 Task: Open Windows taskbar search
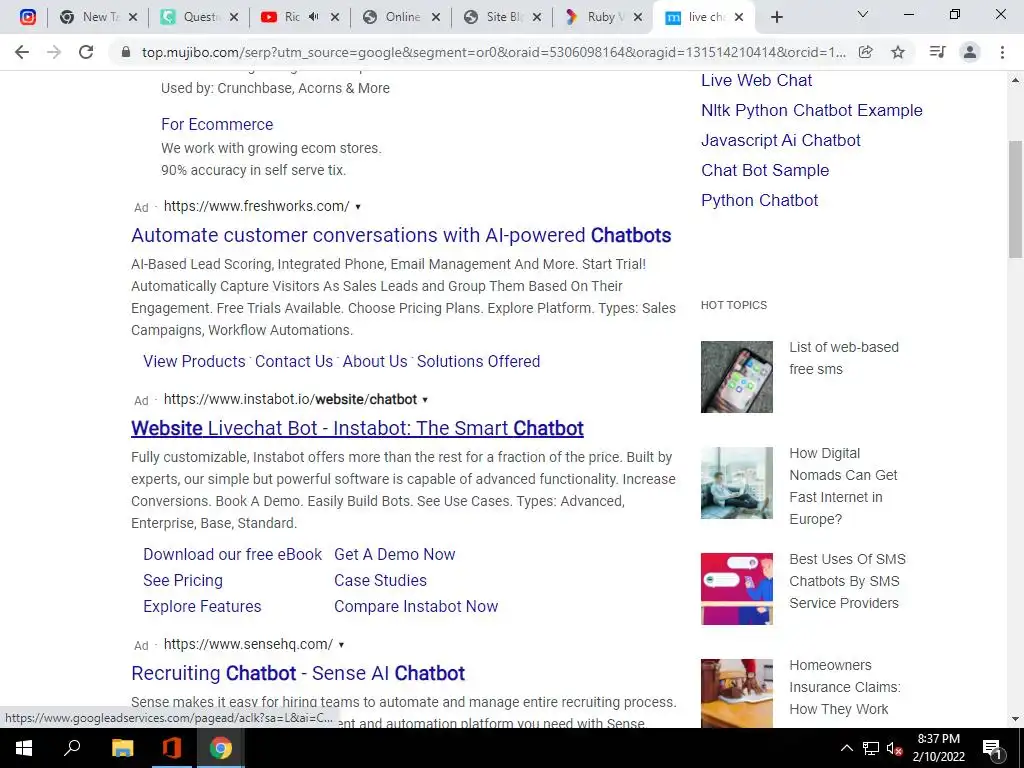click(72, 748)
